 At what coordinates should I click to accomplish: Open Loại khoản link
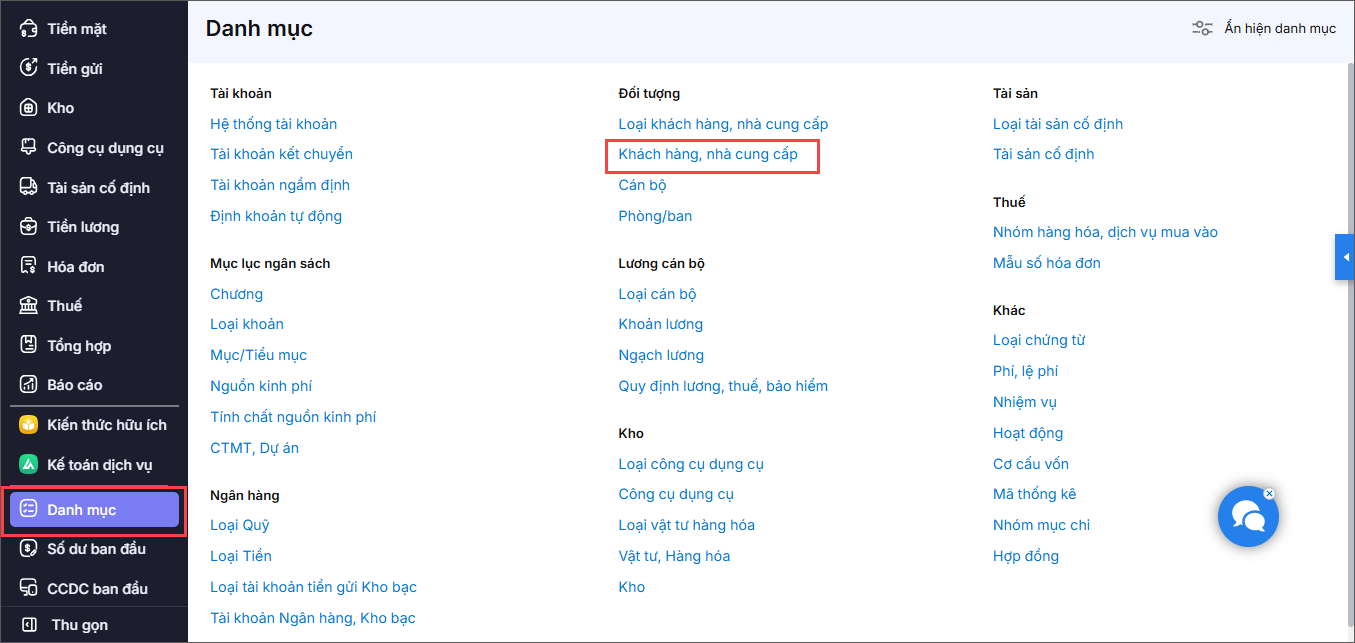tap(247, 324)
